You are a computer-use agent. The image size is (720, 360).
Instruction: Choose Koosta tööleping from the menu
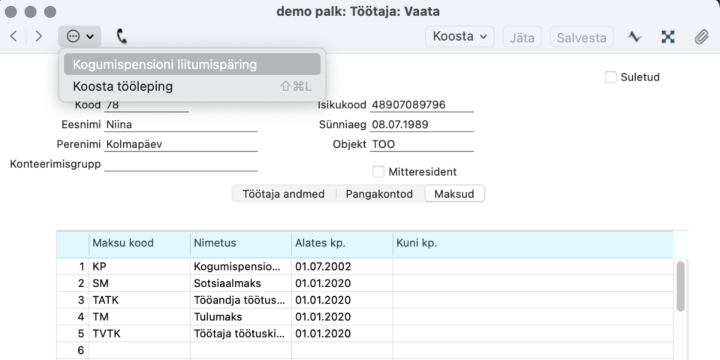(192, 86)
